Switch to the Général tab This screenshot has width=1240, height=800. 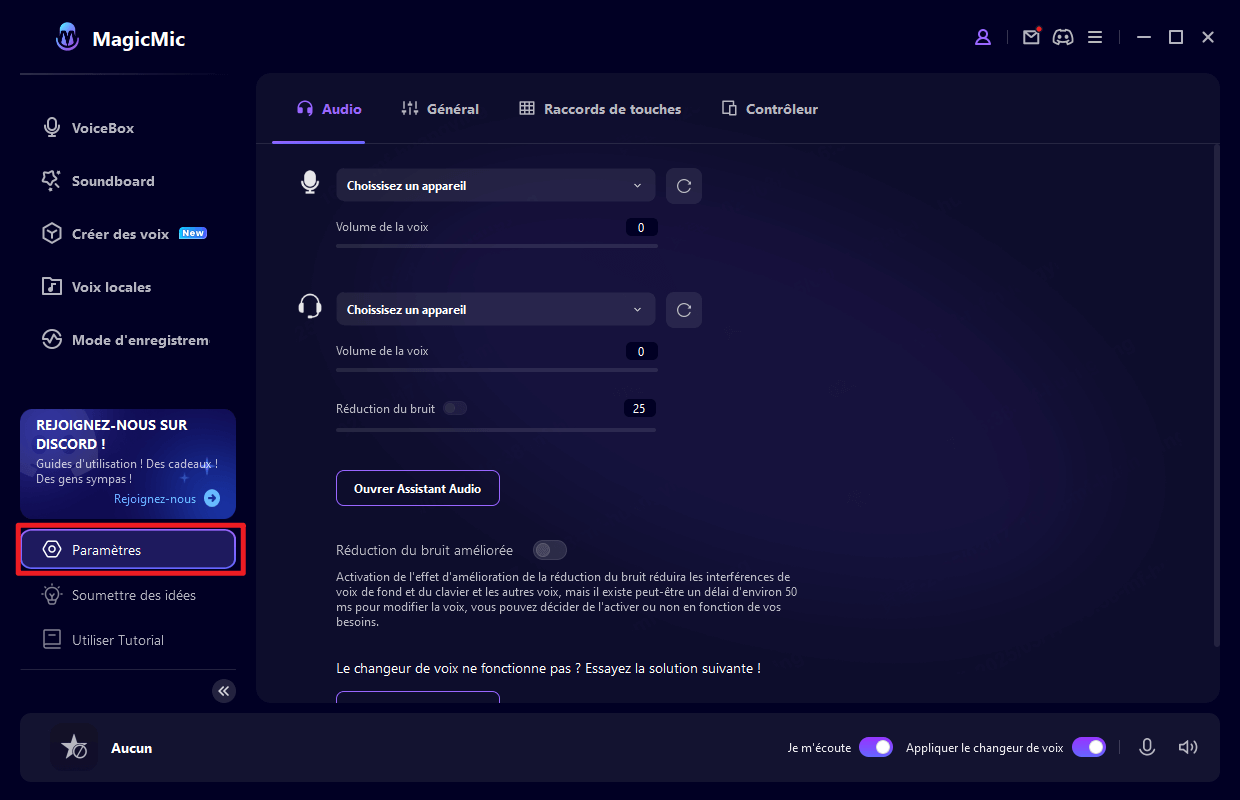pyautogui.click(x=440, y=109)
